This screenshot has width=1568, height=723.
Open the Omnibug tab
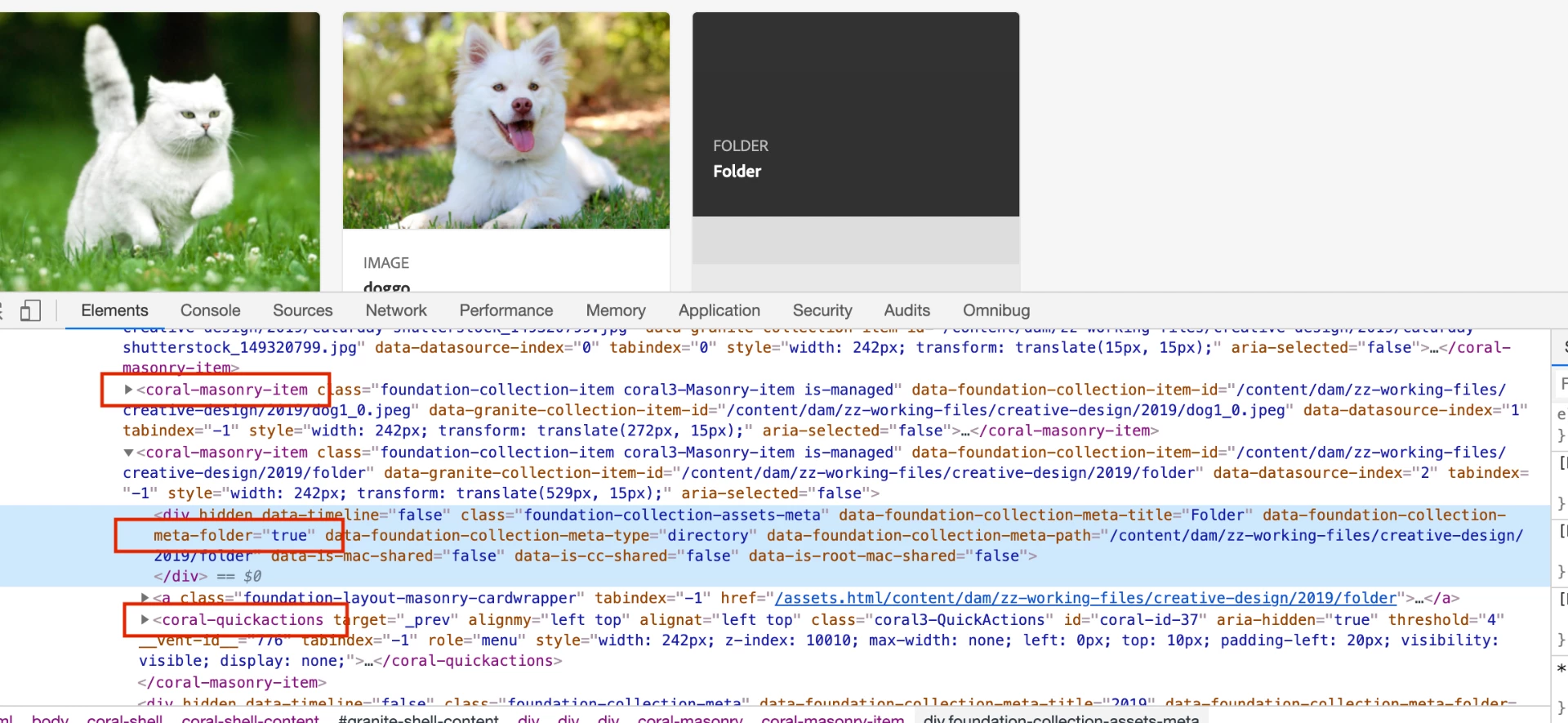996,310
